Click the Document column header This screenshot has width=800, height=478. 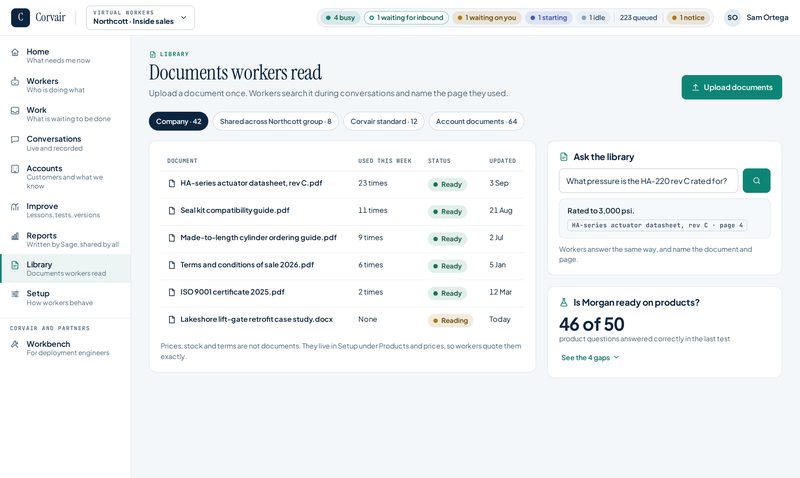coord(182,161)
